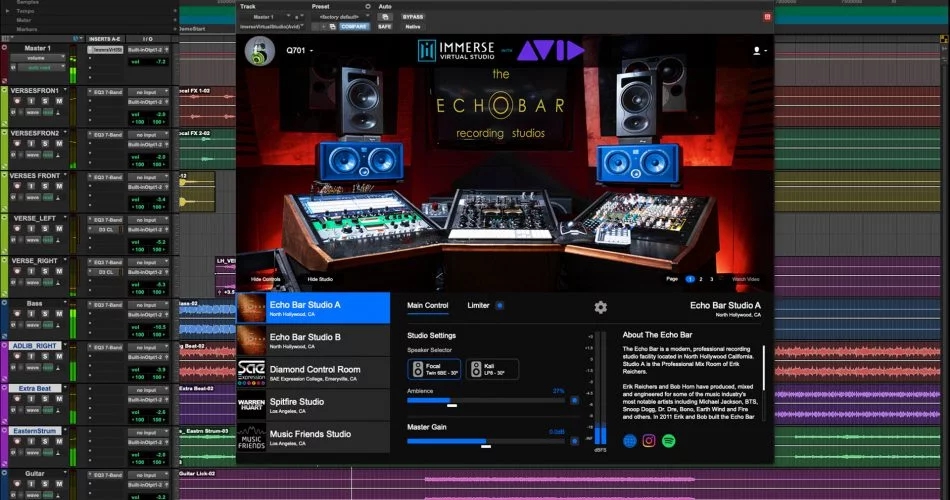The width and height of the screenshot is (950, 500).
Task: Toggle the Limiter on/off blue switch
Action: point(500,305)
